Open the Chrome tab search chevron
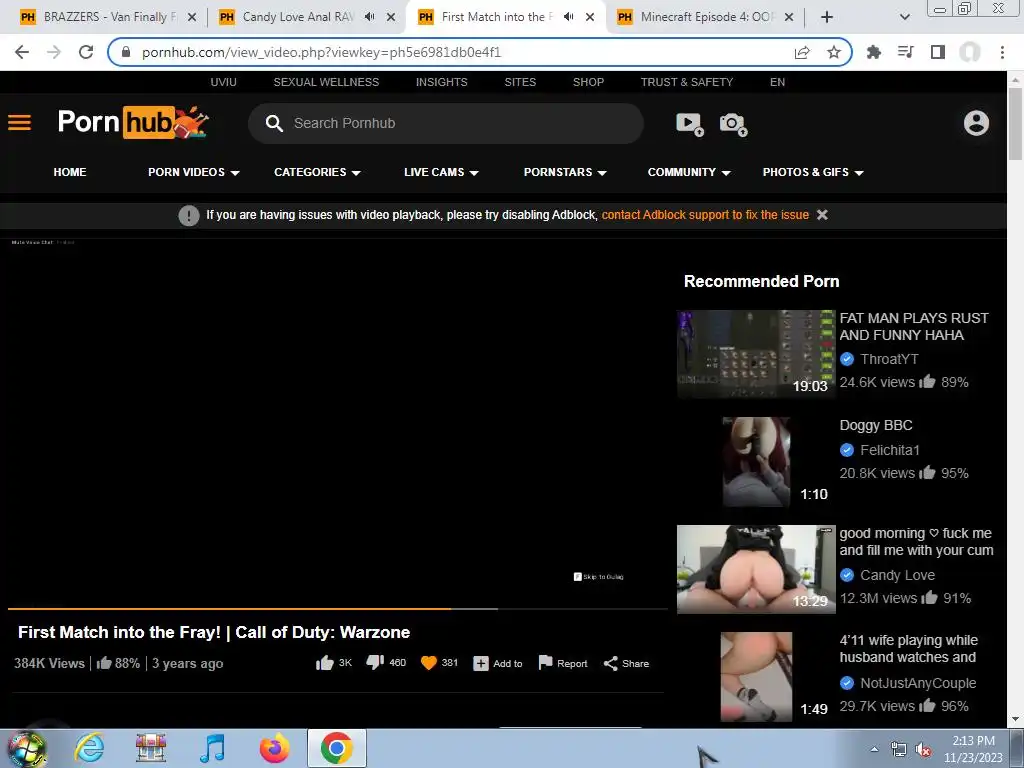Image resolution: width=1024 pixels, height=768 pixels. click(x=904, y=17)
